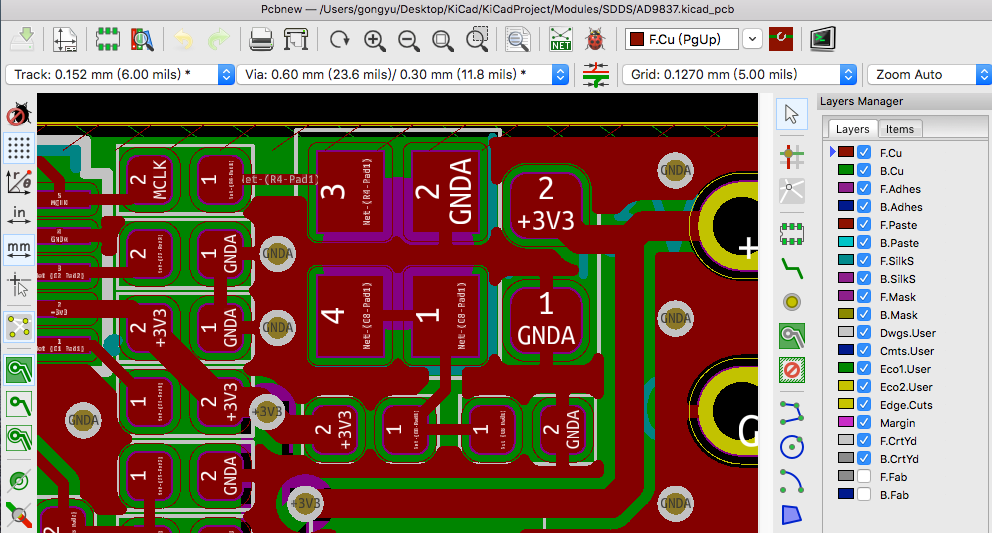Select the Highlight net tool

[791, 156]
